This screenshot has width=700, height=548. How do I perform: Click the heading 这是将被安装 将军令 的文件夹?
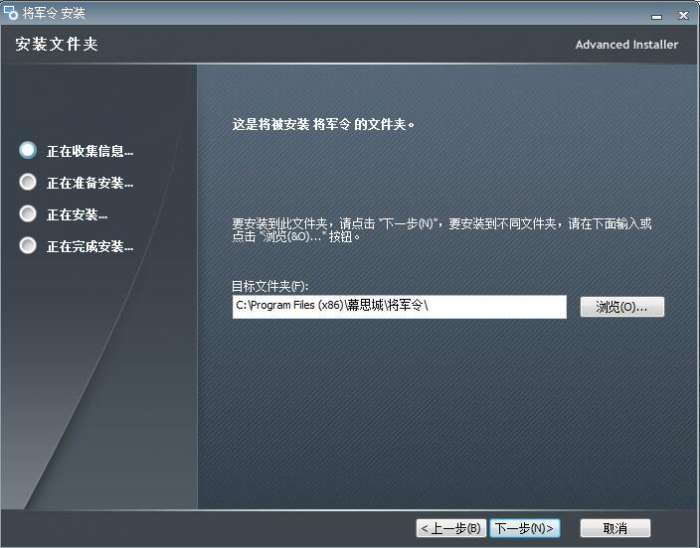point(323,124)
